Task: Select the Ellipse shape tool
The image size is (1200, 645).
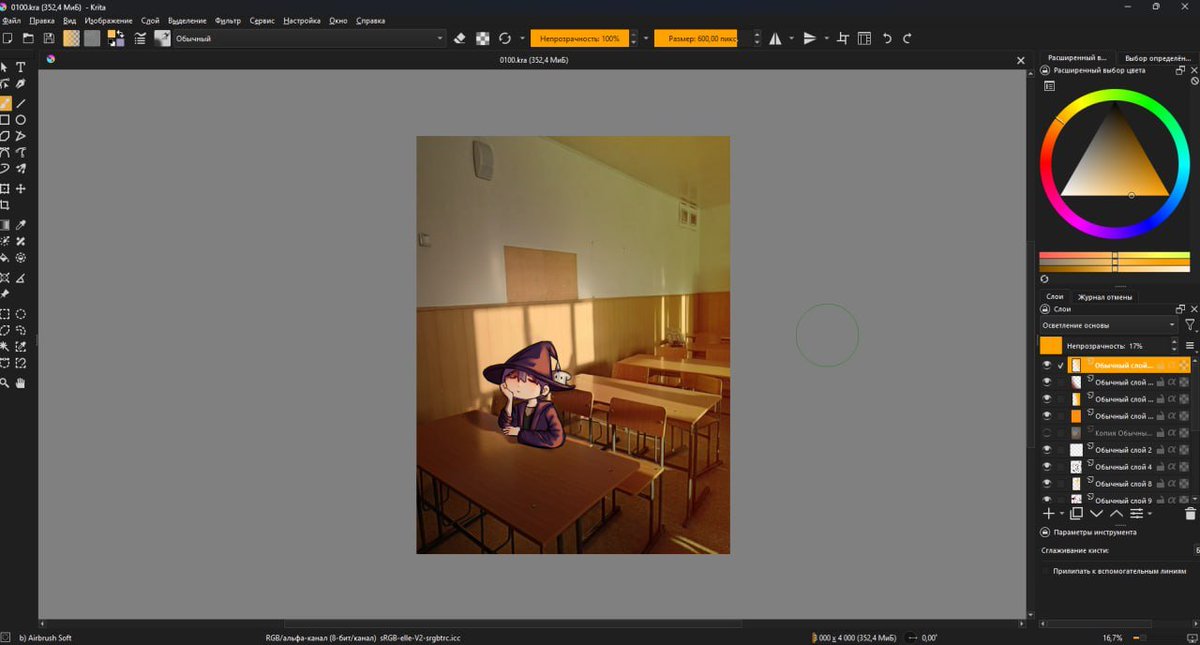Action: (20, 119)
